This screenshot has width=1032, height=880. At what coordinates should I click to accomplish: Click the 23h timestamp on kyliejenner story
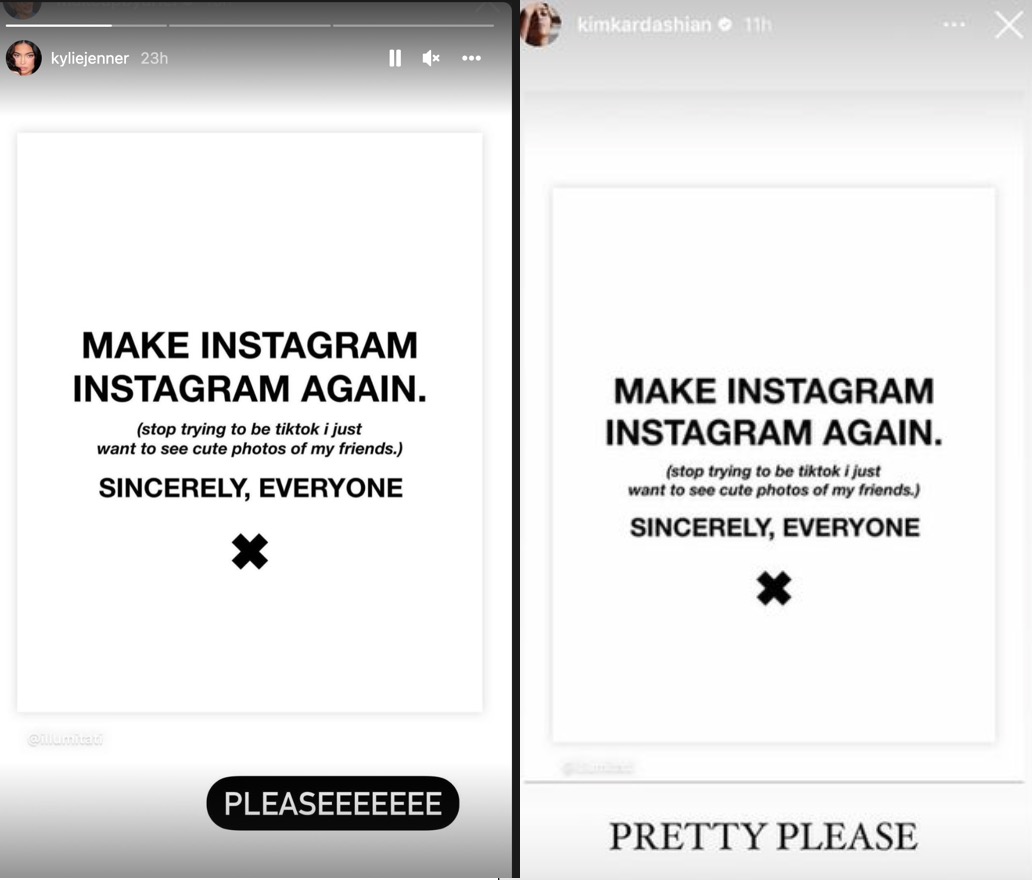pyautogui.click(x=154, y=59)
